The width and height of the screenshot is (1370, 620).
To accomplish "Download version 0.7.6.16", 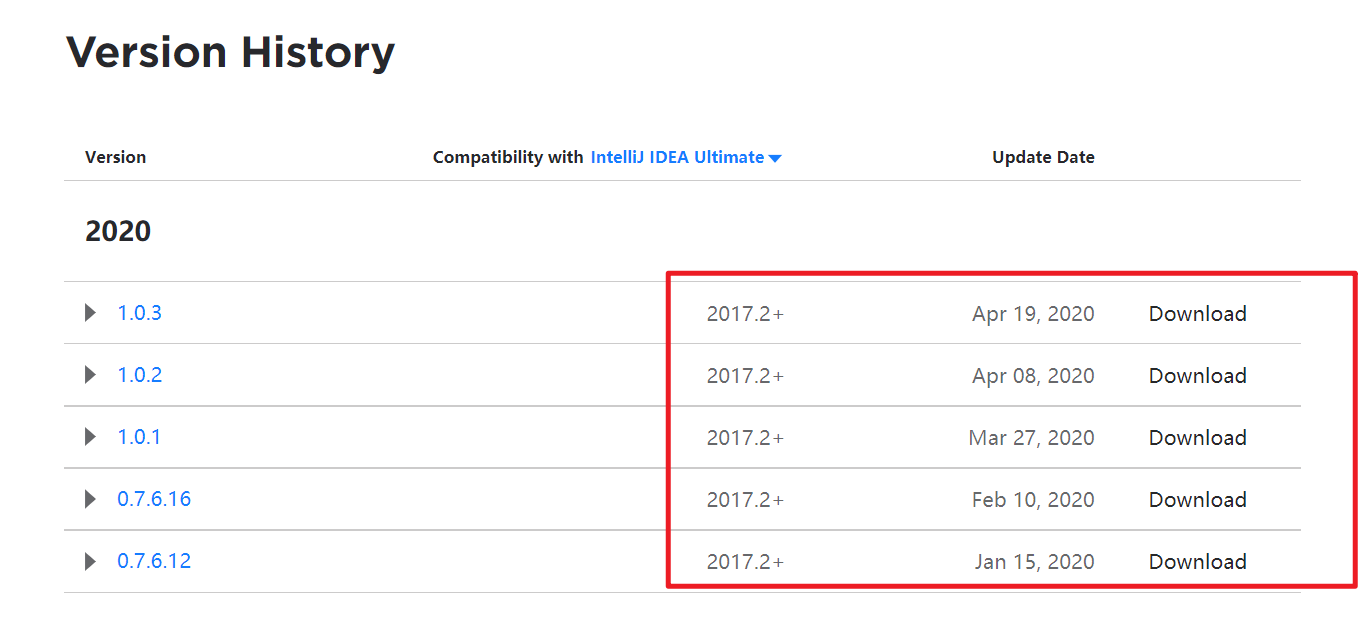I will coord(1197,500).
